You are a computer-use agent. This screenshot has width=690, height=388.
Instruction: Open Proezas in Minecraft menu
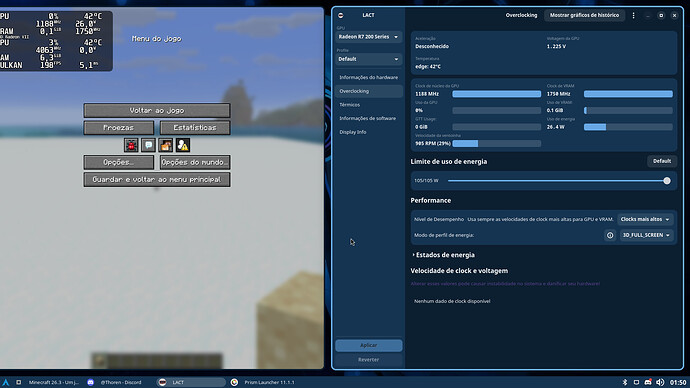pyautogui.click(x=119, y=128)
